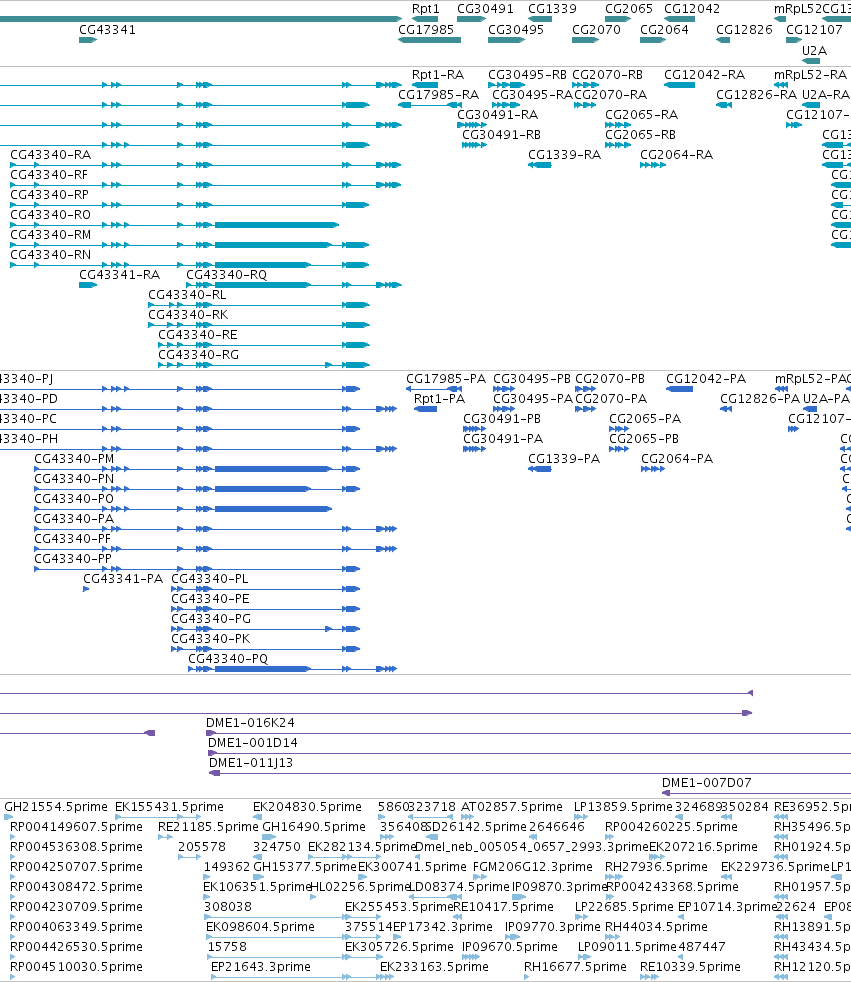Click the blue Rpt1-PA CDS block
This screenshot has height=982, width=851.
point(426,409)
